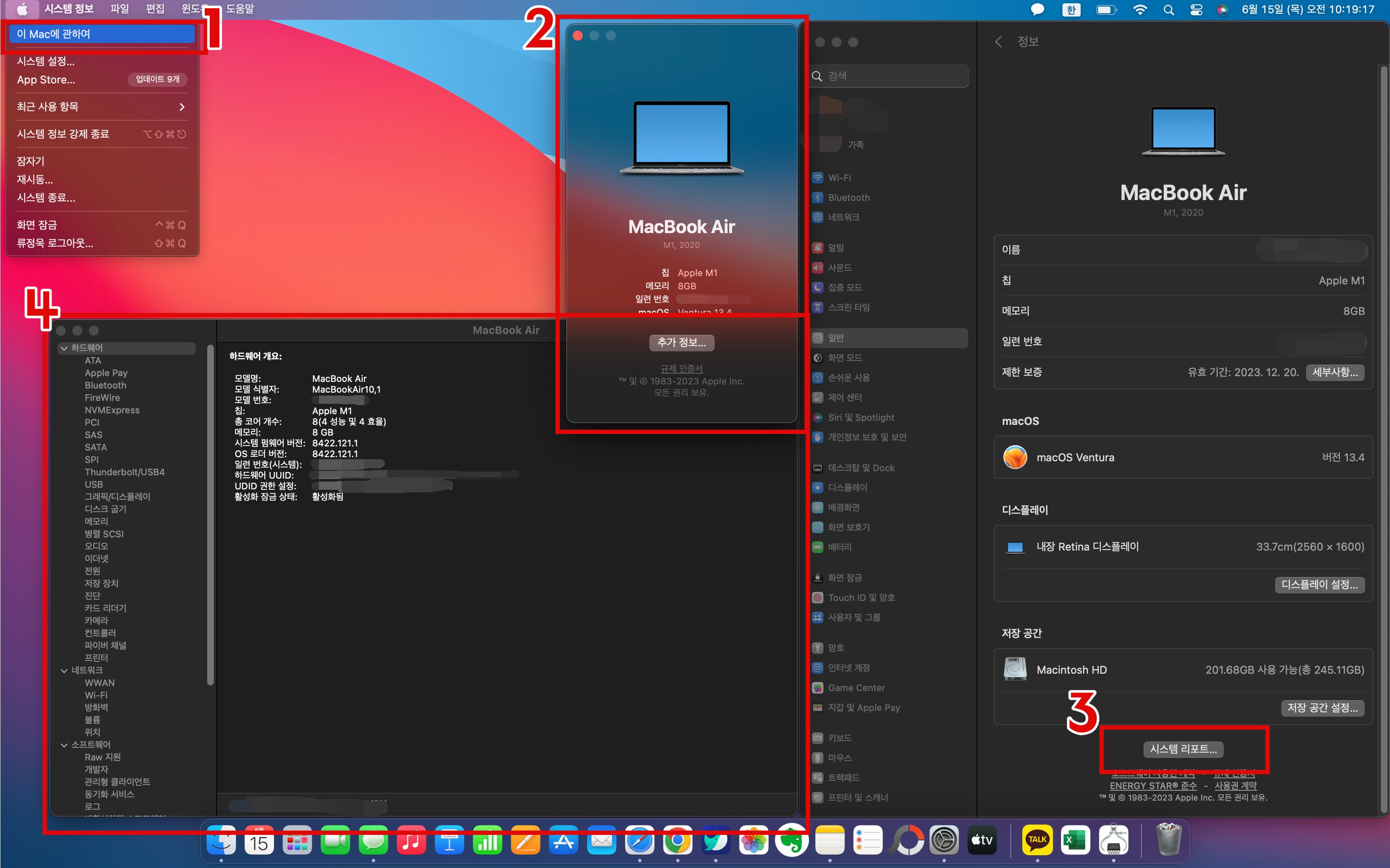
Task: Click the Spotlight search icon in menu bar
Action: click(x=1168, y=10)
